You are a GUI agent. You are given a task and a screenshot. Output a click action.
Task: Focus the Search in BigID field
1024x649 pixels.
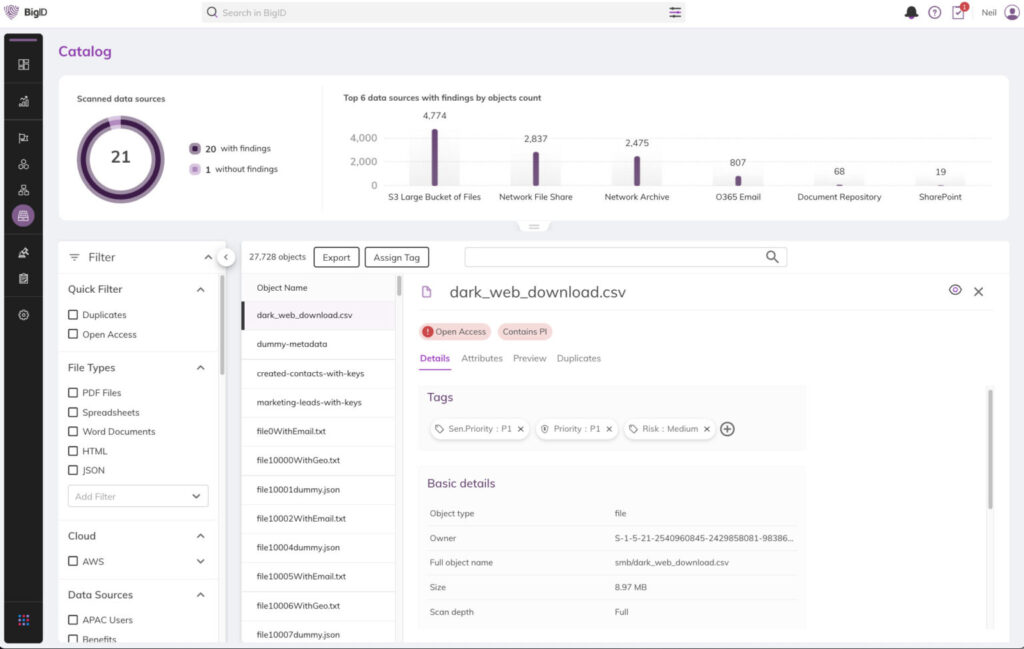[x=444, y=12]
